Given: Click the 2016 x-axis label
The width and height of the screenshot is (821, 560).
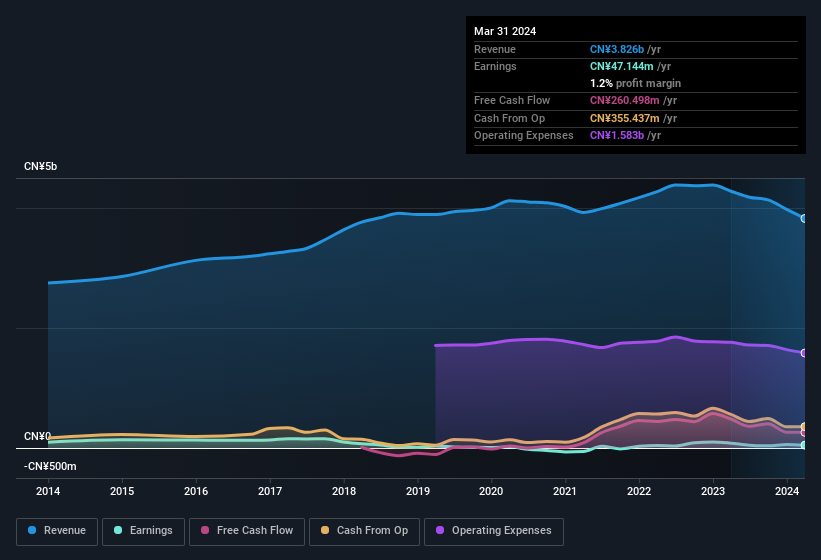Looking at the screenshot, I should [196, 491].
